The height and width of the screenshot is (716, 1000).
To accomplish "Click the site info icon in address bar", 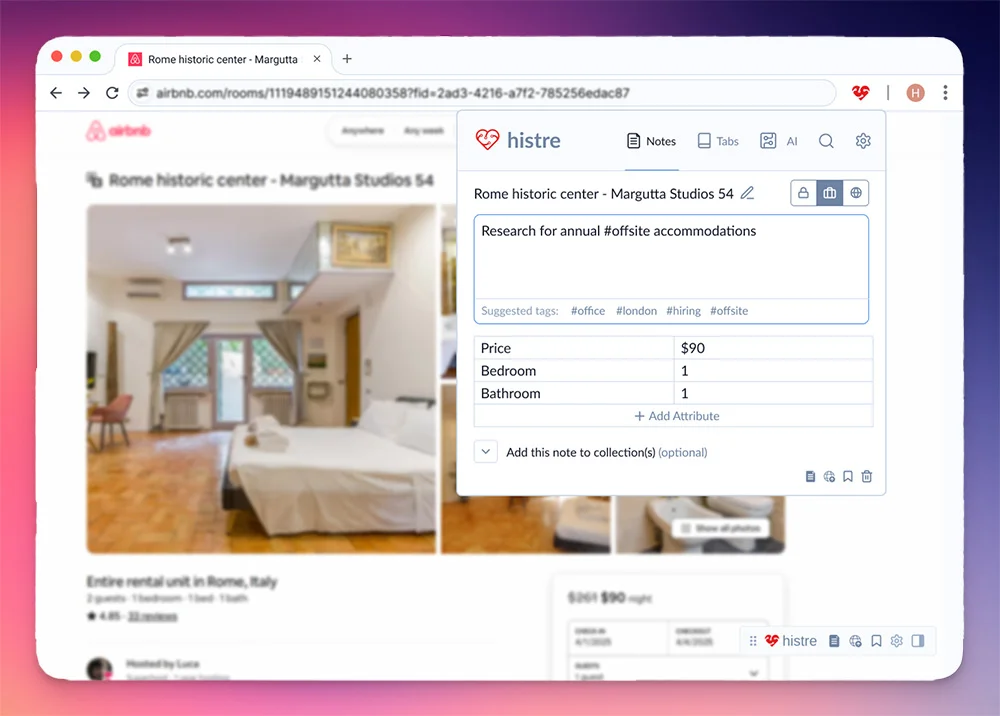I will tap(142, 93).
